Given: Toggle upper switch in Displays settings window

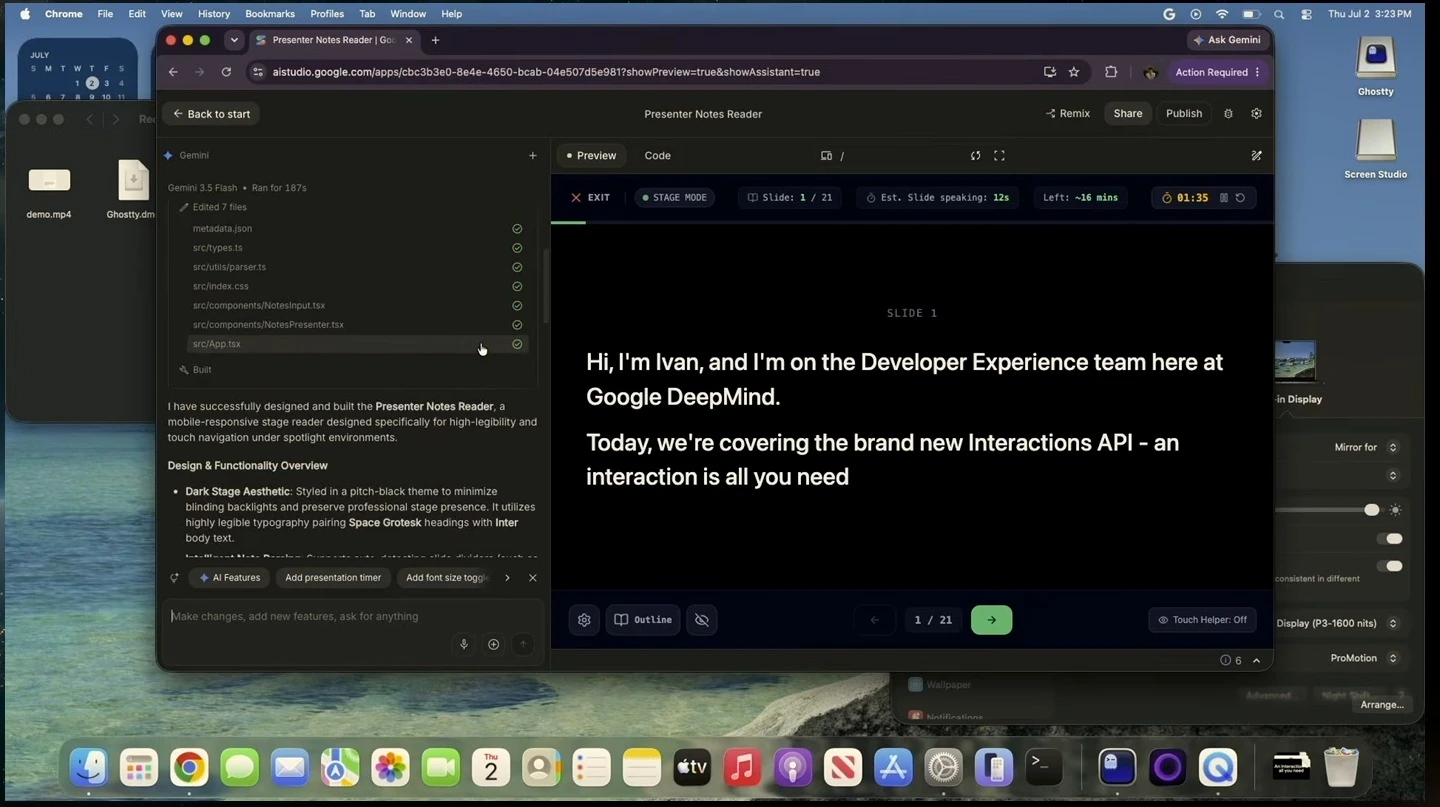Looking at the screenshot, I should 1389,539.
